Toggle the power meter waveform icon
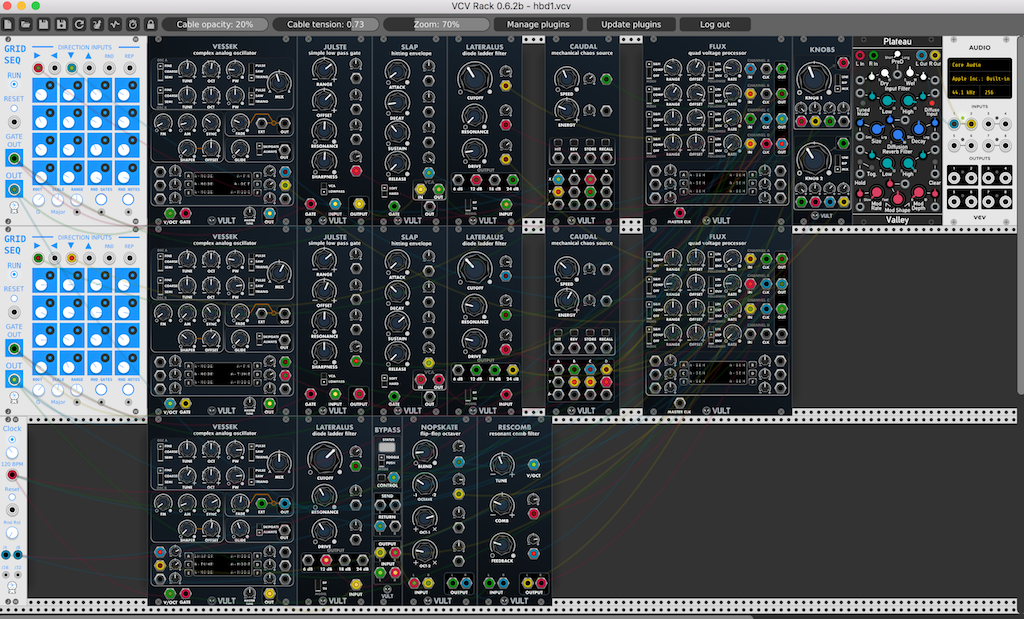 click(115, 25)
